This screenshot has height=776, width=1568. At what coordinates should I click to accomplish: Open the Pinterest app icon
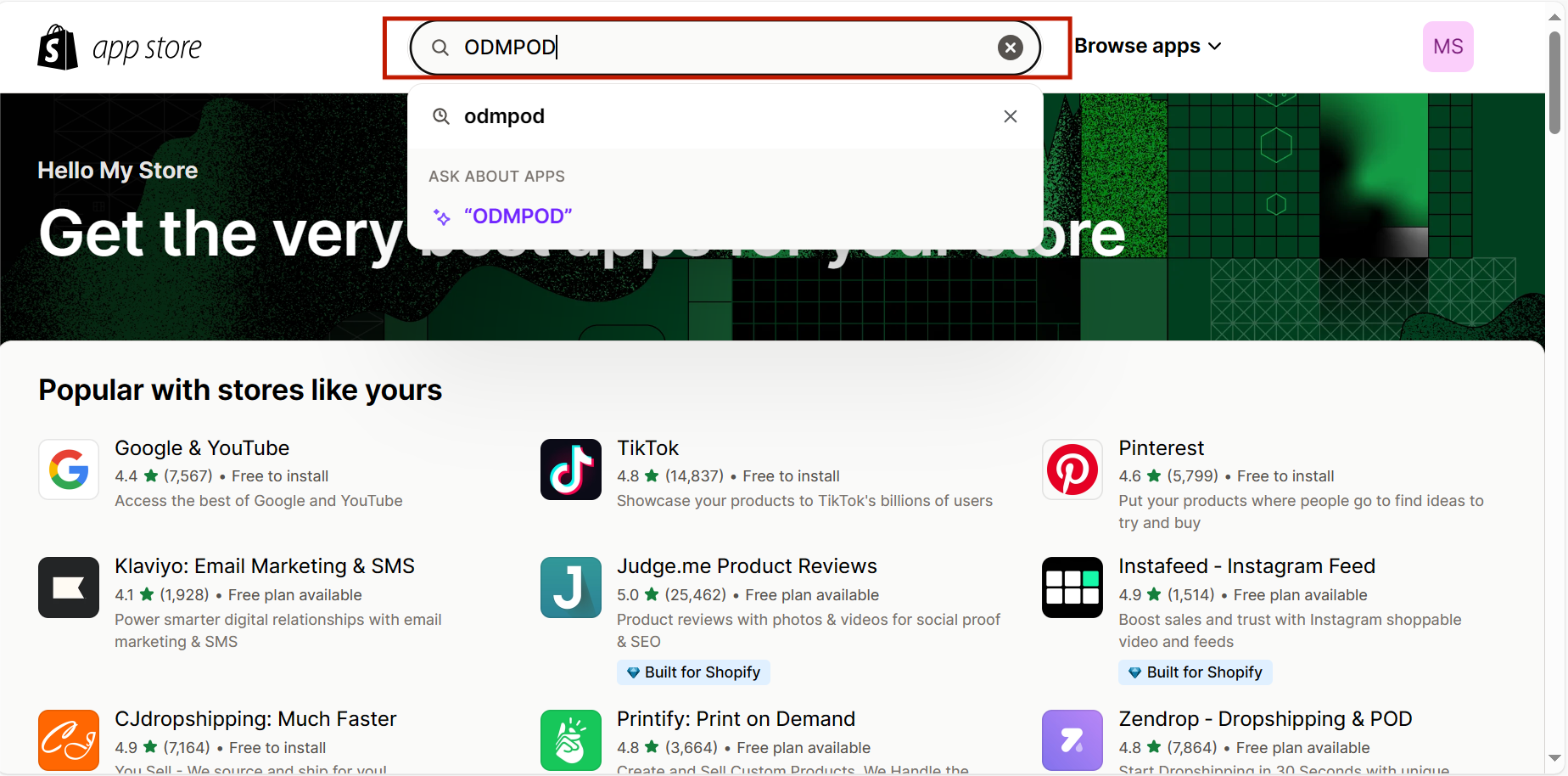point(1072,470)
